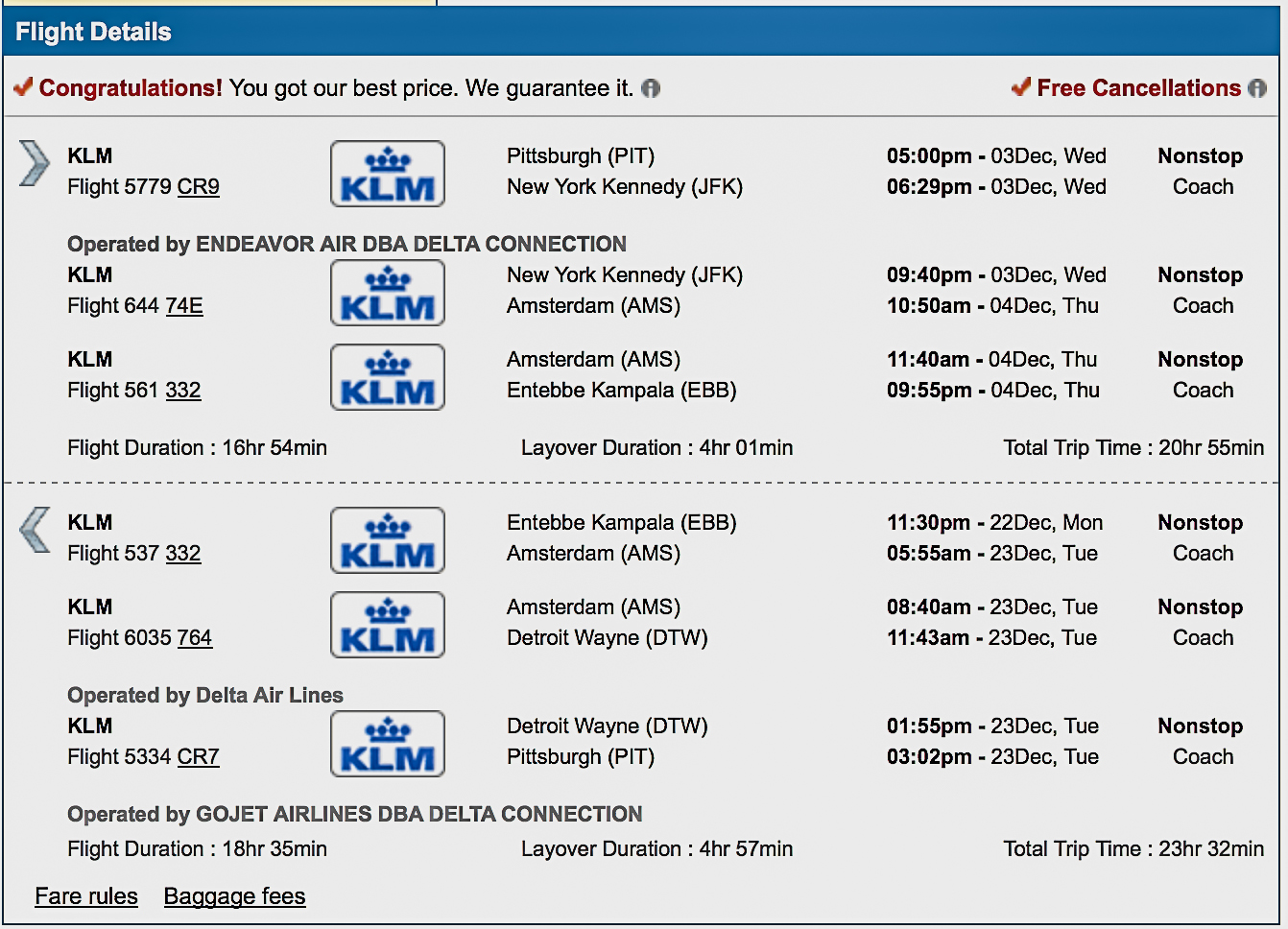Click red checkmark beside Free Cancellations
1288x929 pixels.
1021,87
